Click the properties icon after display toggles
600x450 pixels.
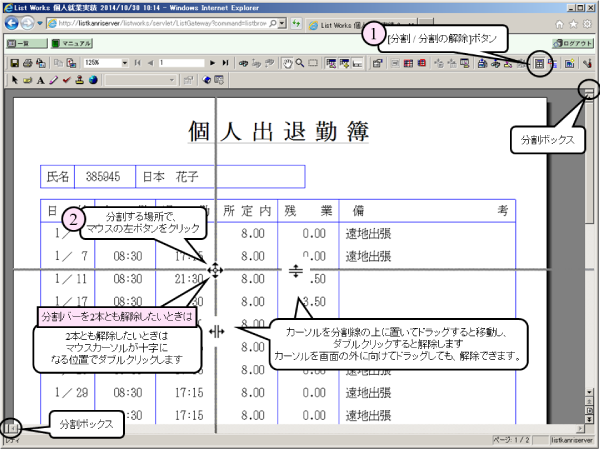[x=377, y=63]
